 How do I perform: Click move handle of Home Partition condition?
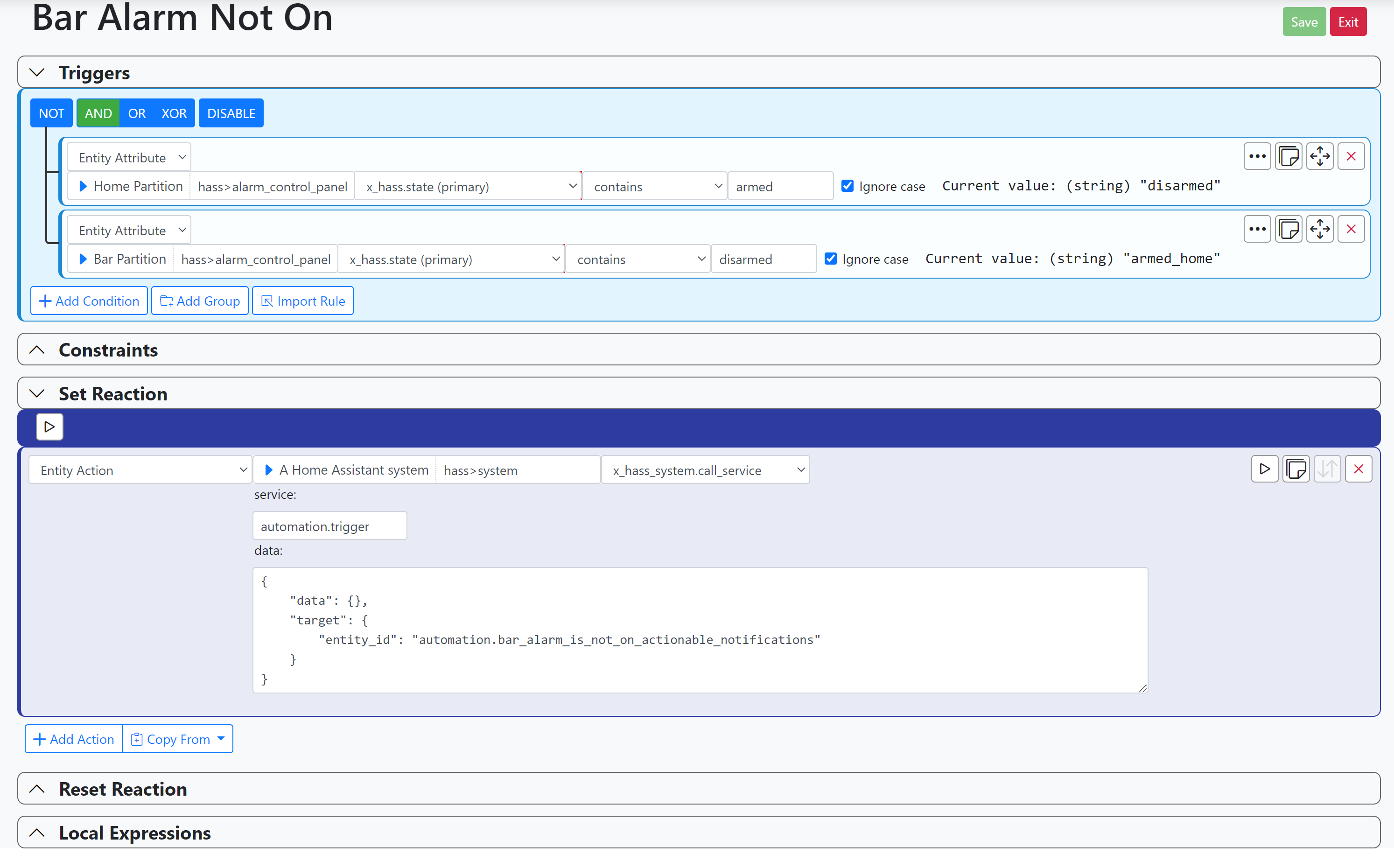coord(1319,156)
